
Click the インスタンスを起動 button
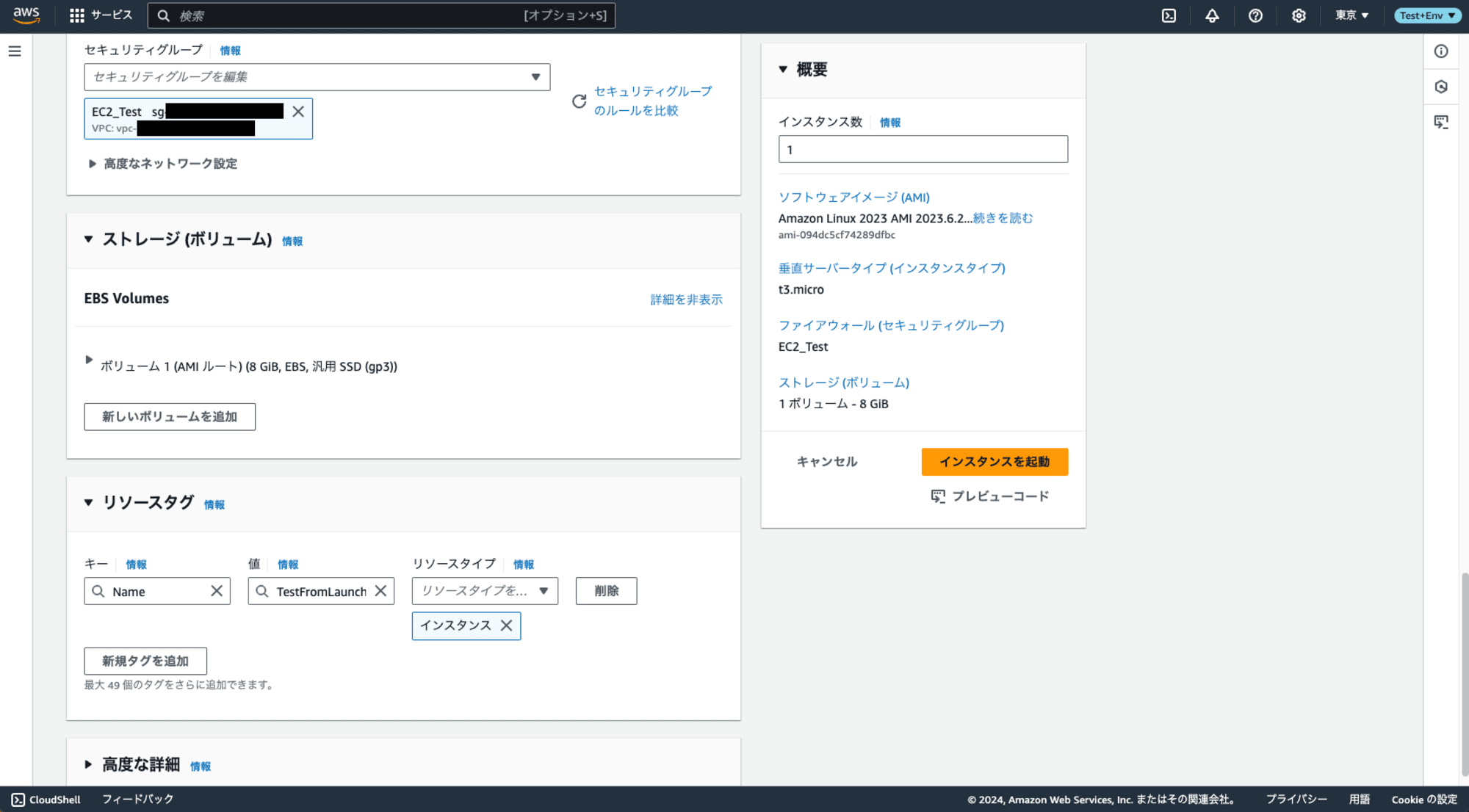tap(995, 462)
